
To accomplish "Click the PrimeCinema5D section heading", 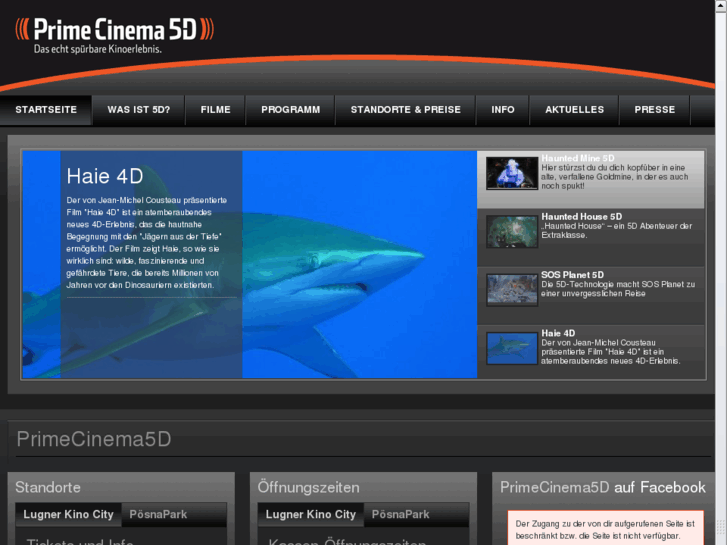I will (x=94, y=439).
